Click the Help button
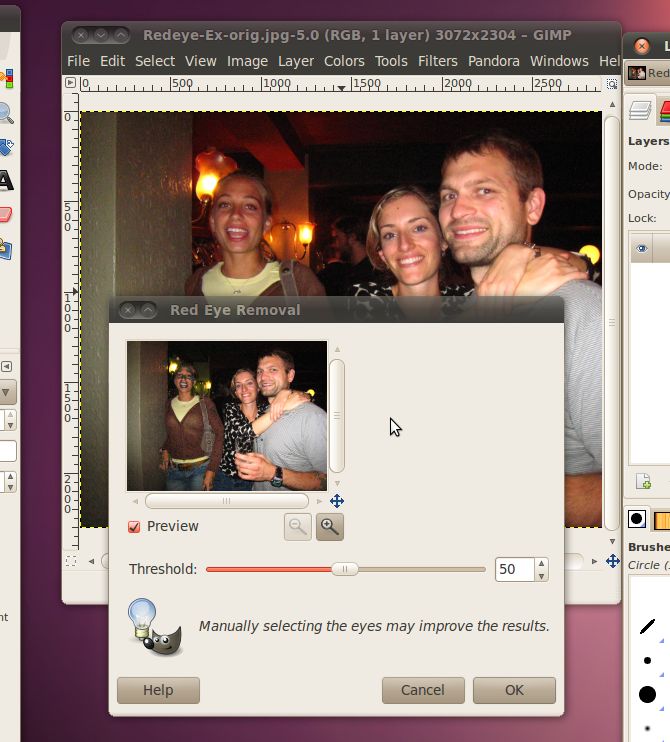The image size is (670, 742). (158, 690)
